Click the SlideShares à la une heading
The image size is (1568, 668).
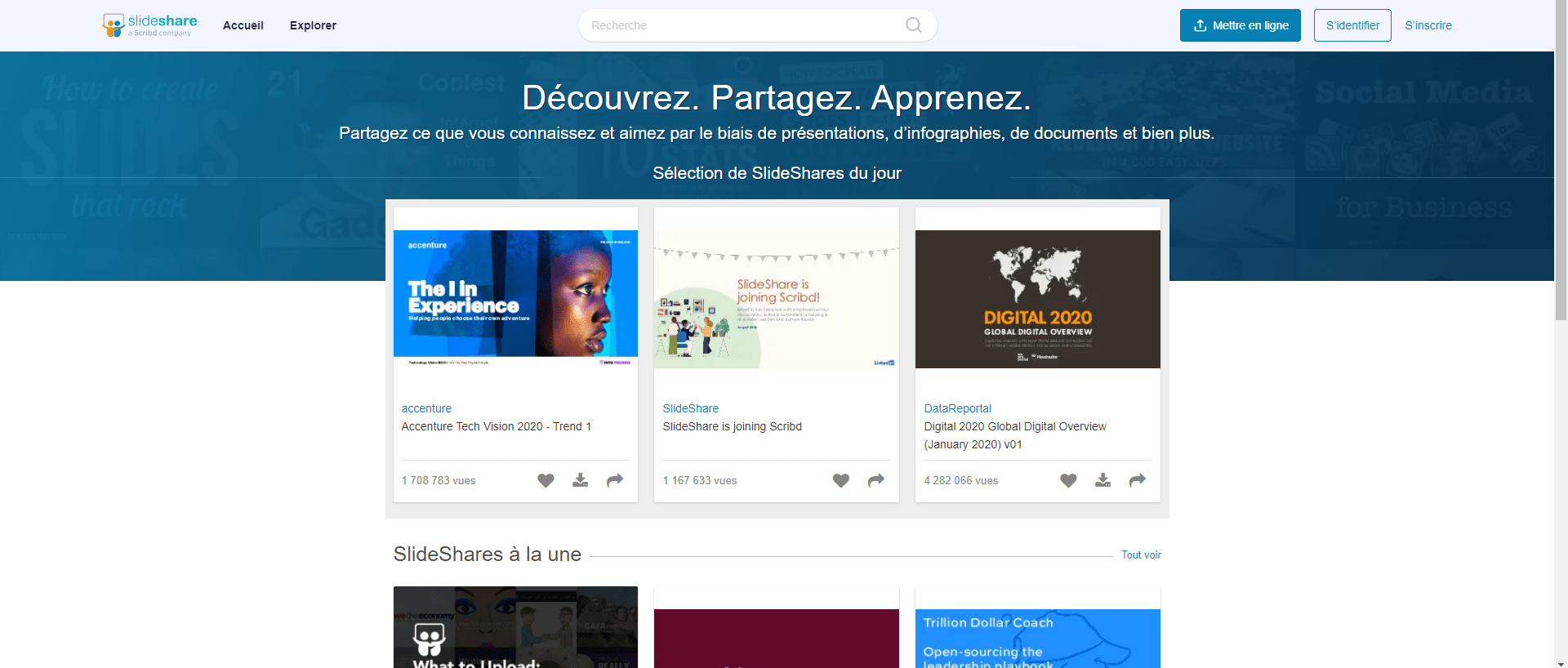(x=488, y=554)
